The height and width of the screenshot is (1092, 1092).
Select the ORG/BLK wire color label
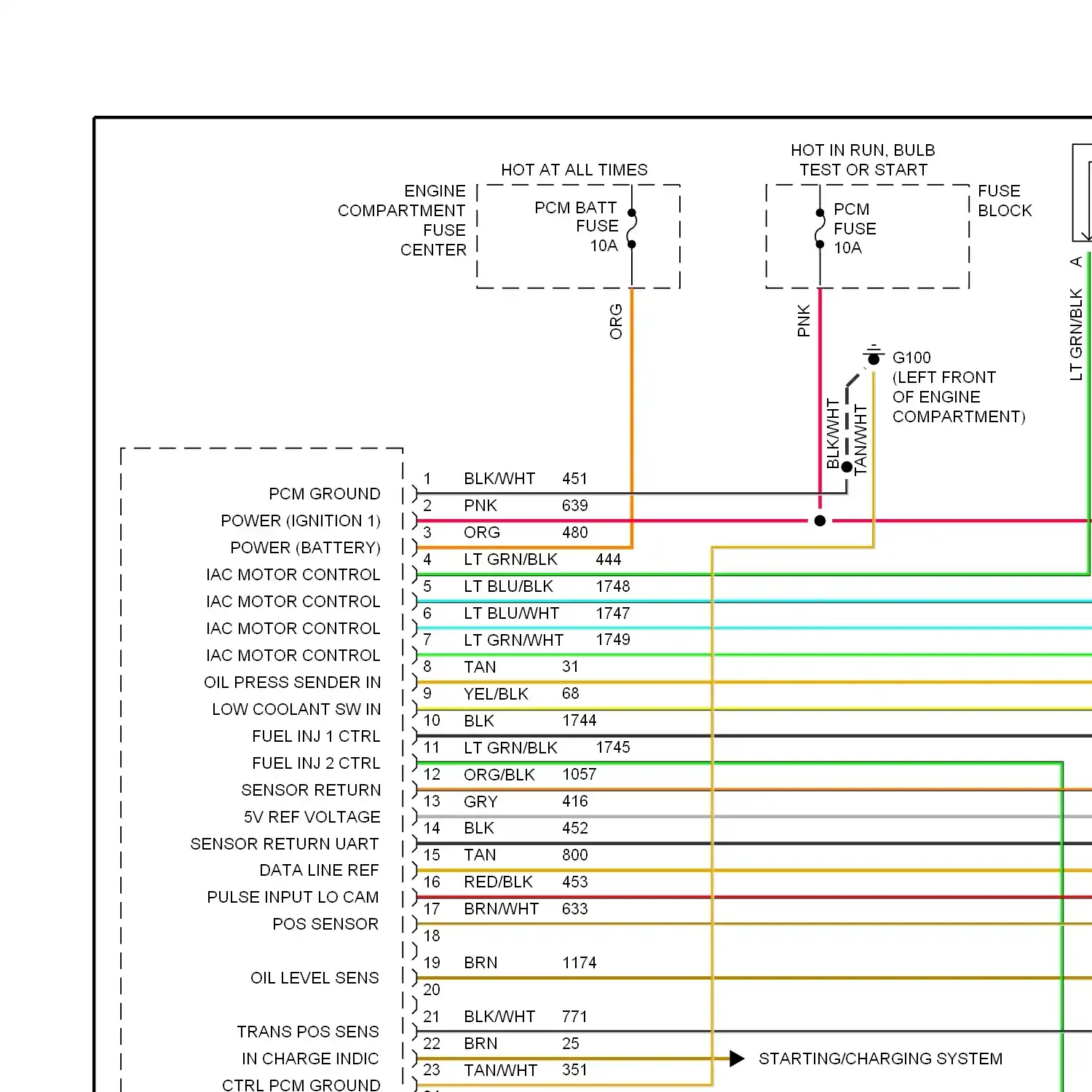tap(499, 775)
